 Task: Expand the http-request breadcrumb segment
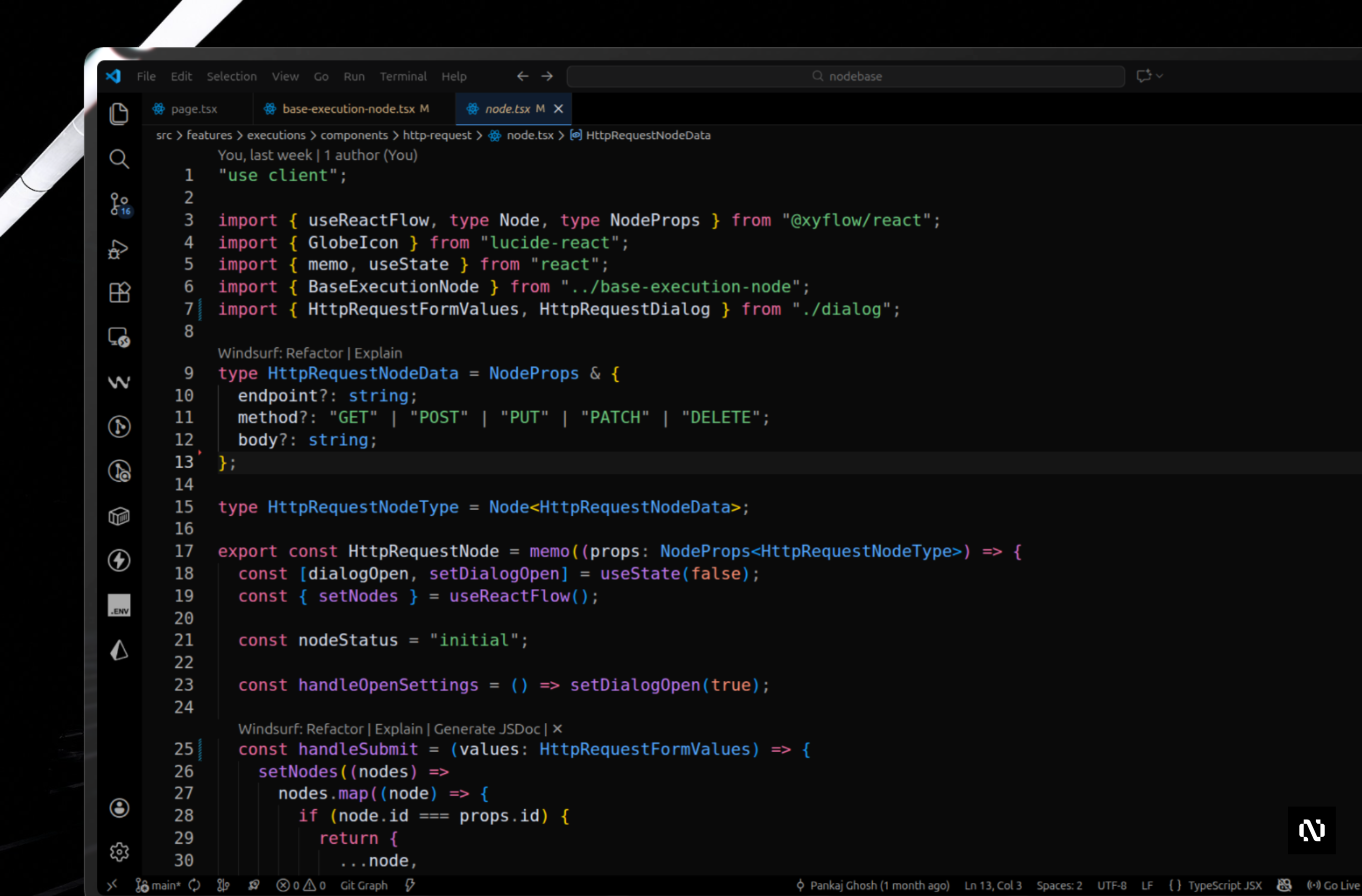[437, 135]
